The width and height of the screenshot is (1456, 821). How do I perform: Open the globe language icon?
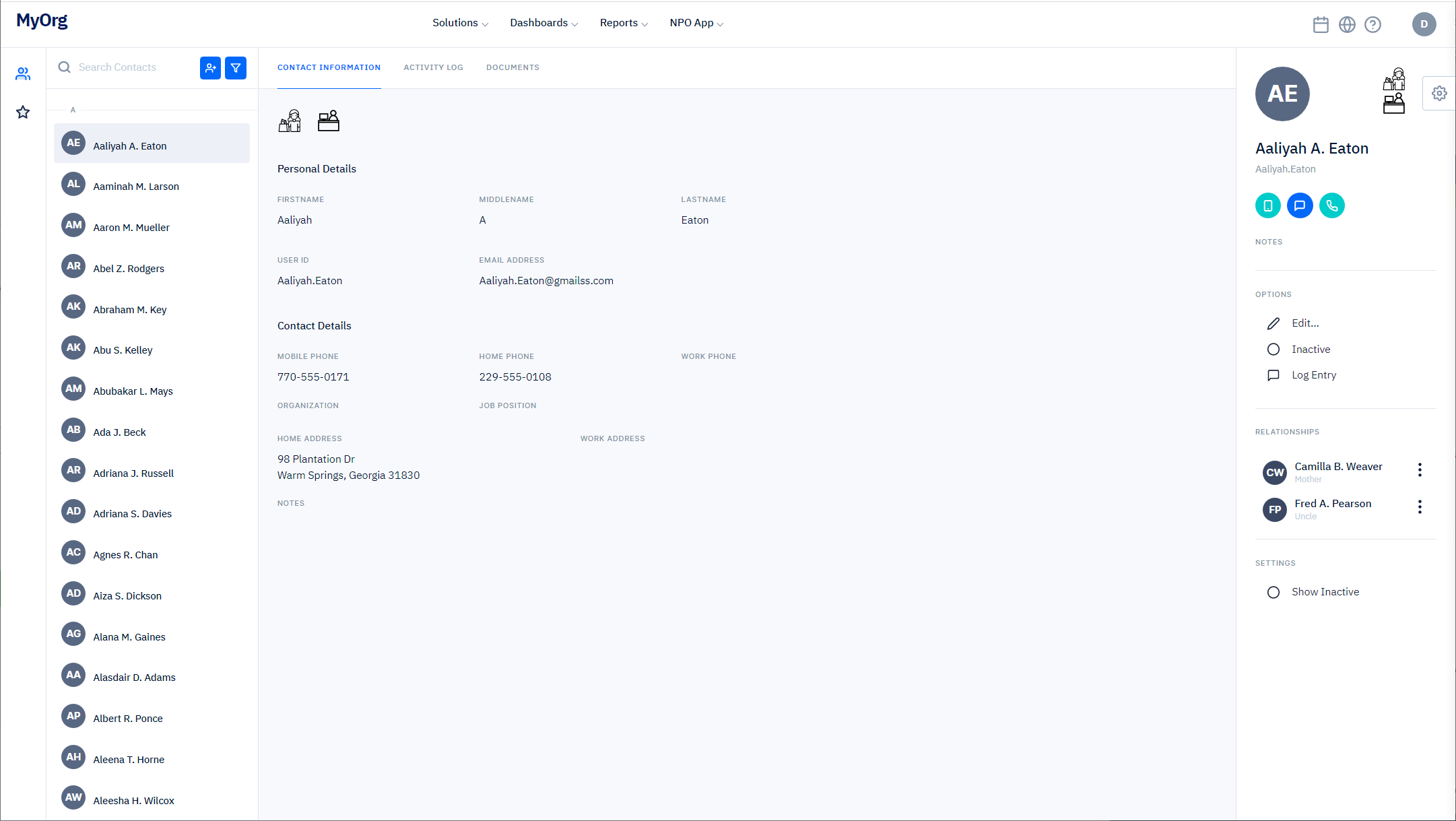(x=1347, y=25)
